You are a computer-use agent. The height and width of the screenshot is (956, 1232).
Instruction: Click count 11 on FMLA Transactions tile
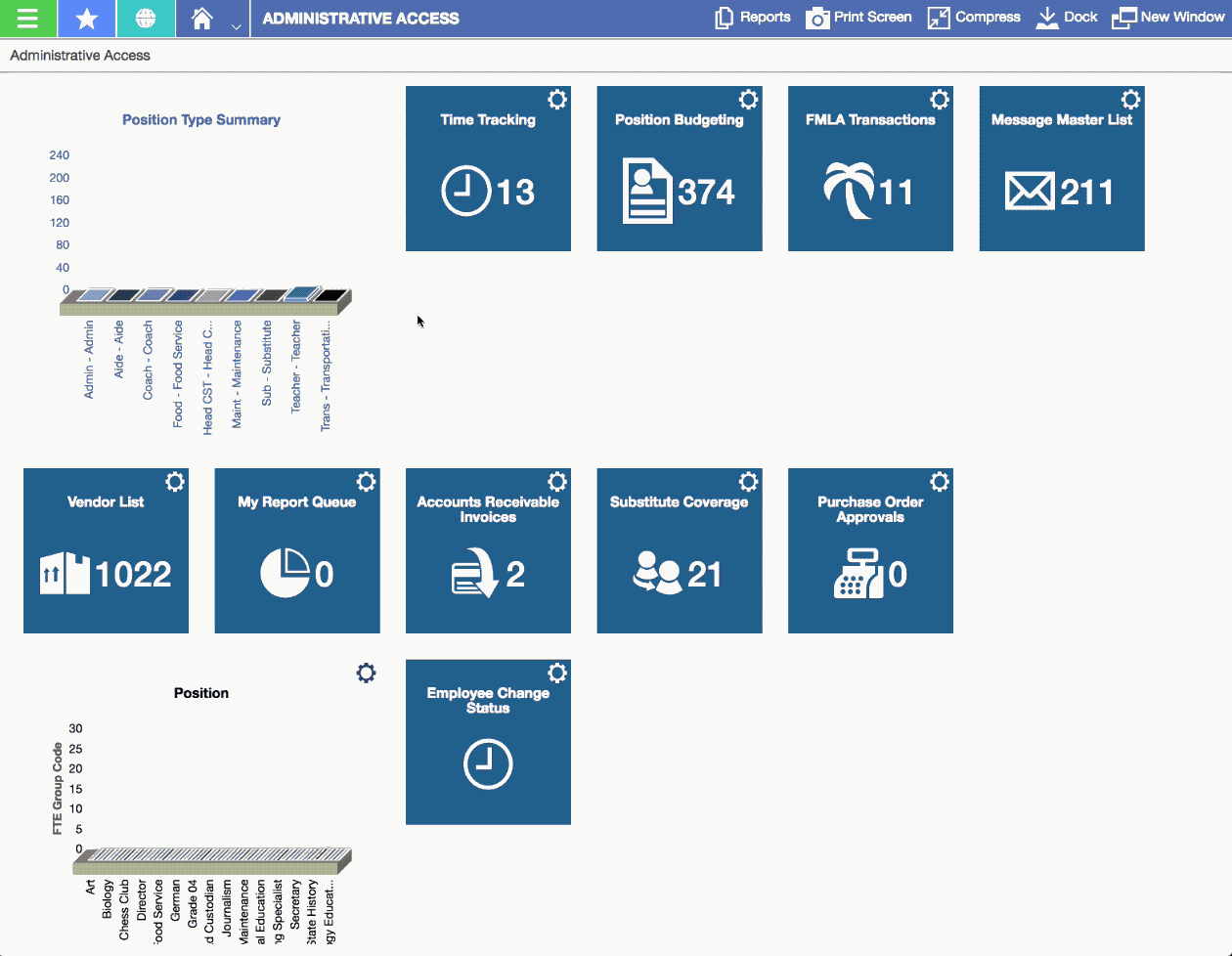(897, 192)
